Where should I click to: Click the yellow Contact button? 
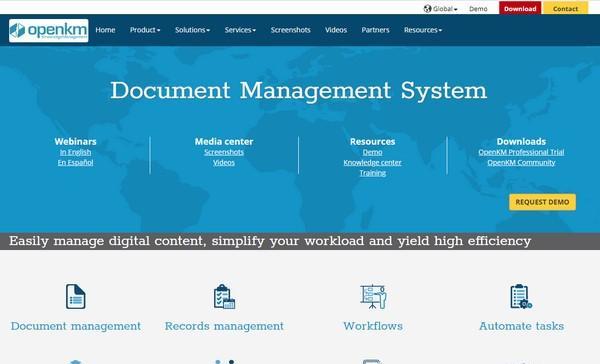(565, 8)
